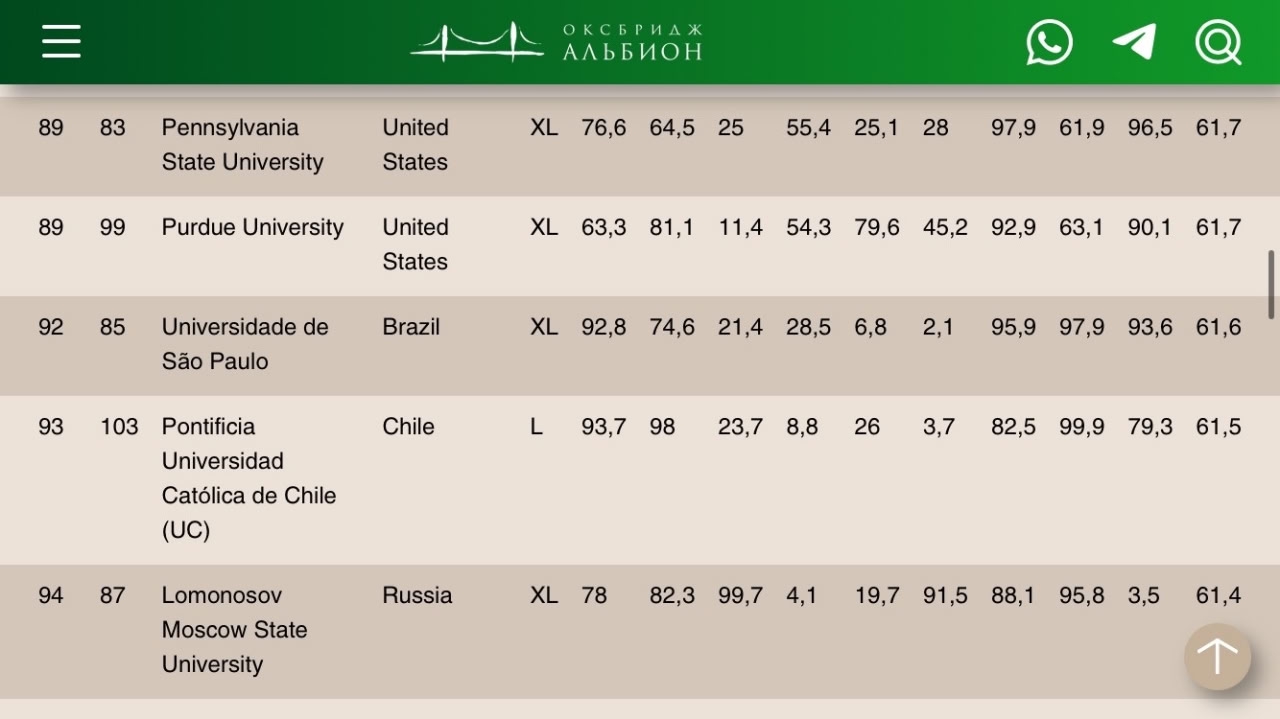The height and width of the screenshot is (719, 1280).
Task: Open WhatsApp contact icon
Action: 1049,42
